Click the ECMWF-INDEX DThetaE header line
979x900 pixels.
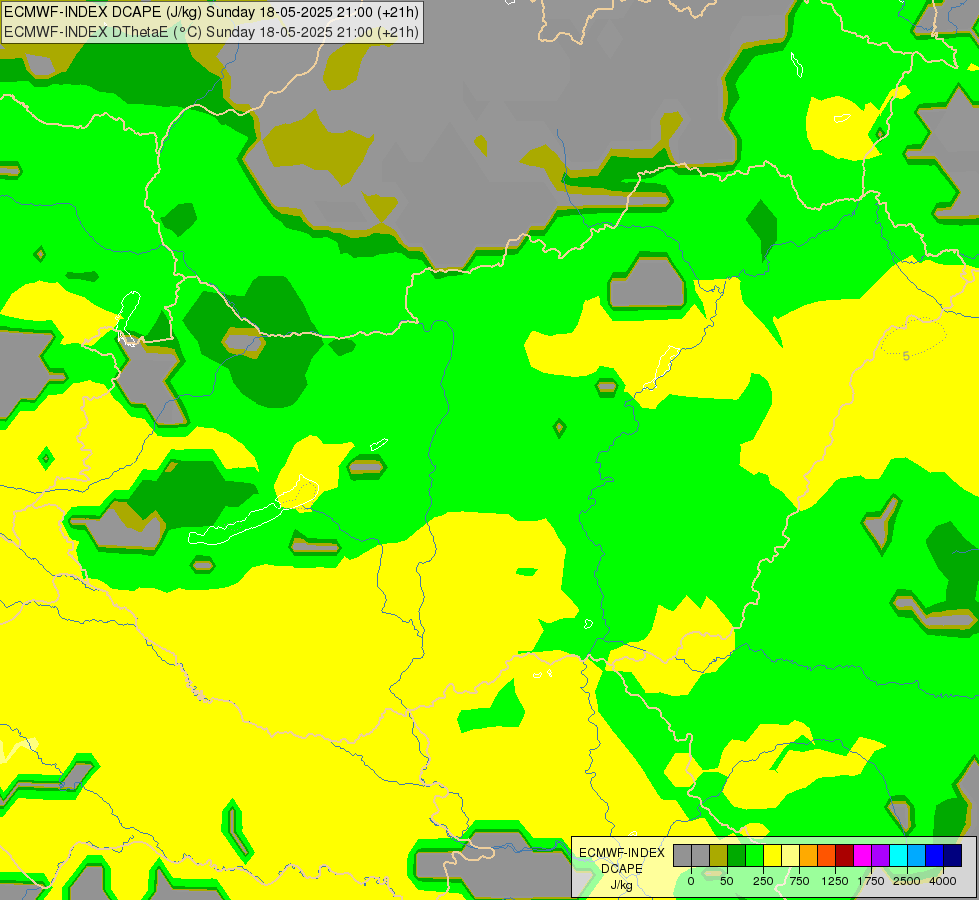point(211,32)
